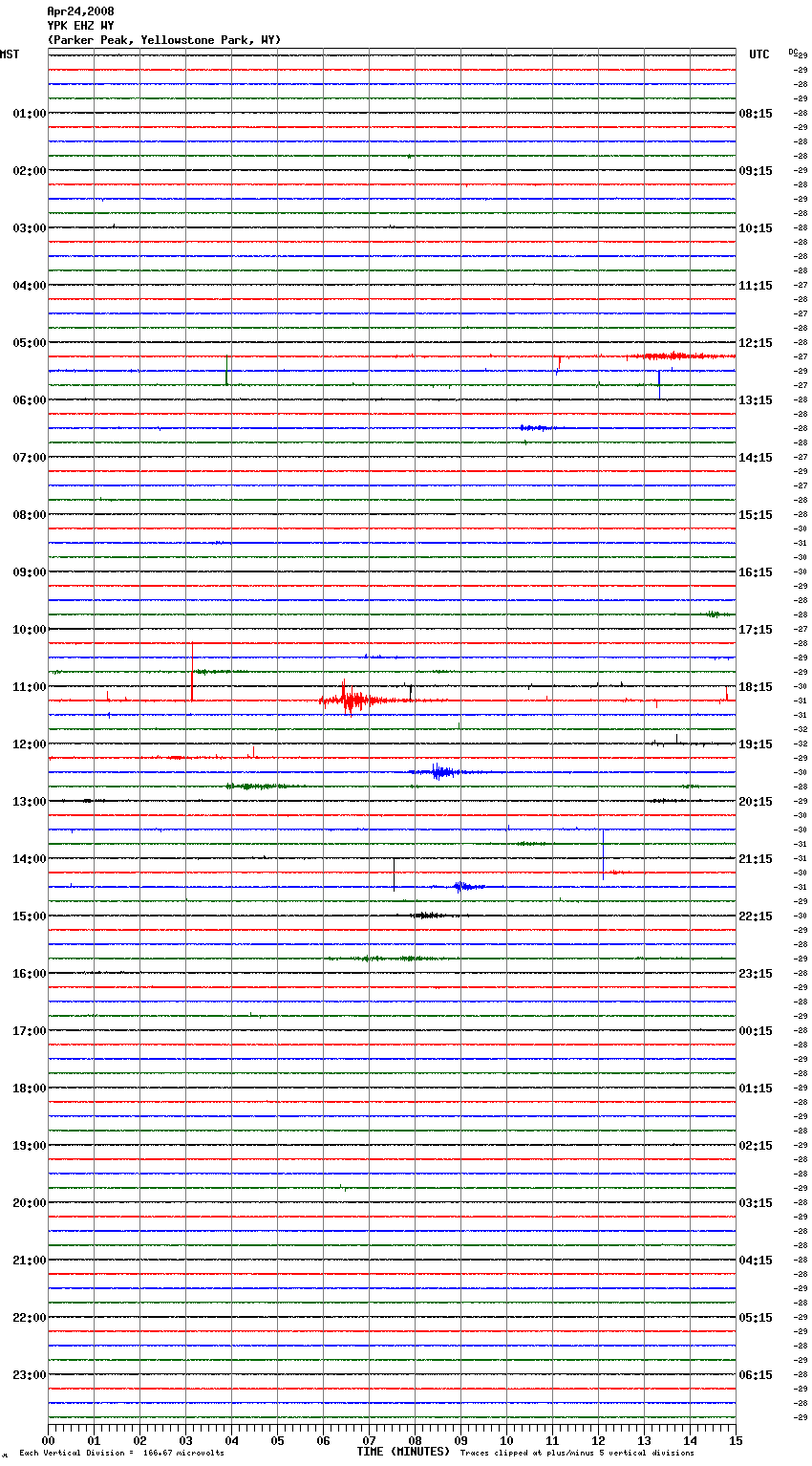Click the UTC time zone header
The image size is (812, 1466).
(x=759, y=54)
